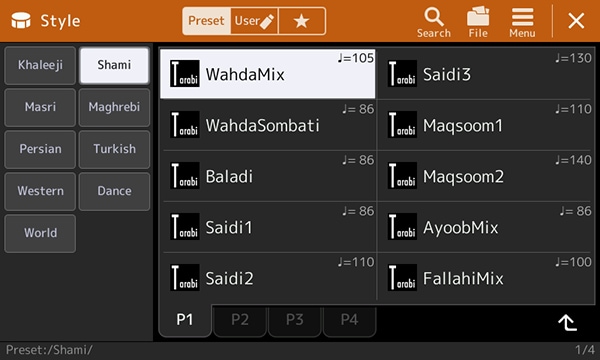Viewport: 600px width, 360px height.
Task: Go up one folder level arrow
Action: 567,323
